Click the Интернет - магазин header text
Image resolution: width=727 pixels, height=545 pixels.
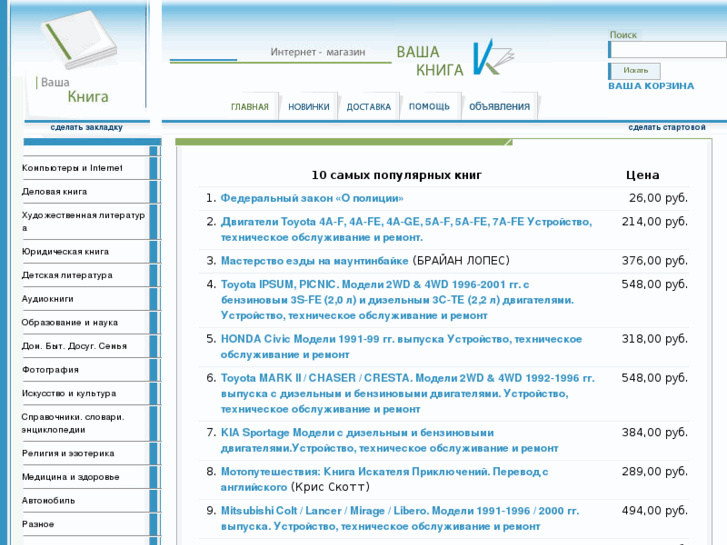tap(318, 52)
